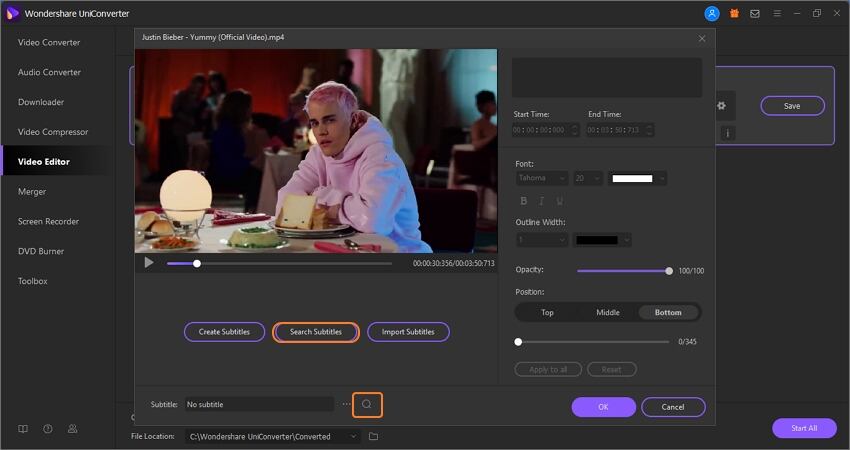The height and width of the screenshot is (450, 850).
Task: Set subtitle position to Top
Action: click(547, 312)
